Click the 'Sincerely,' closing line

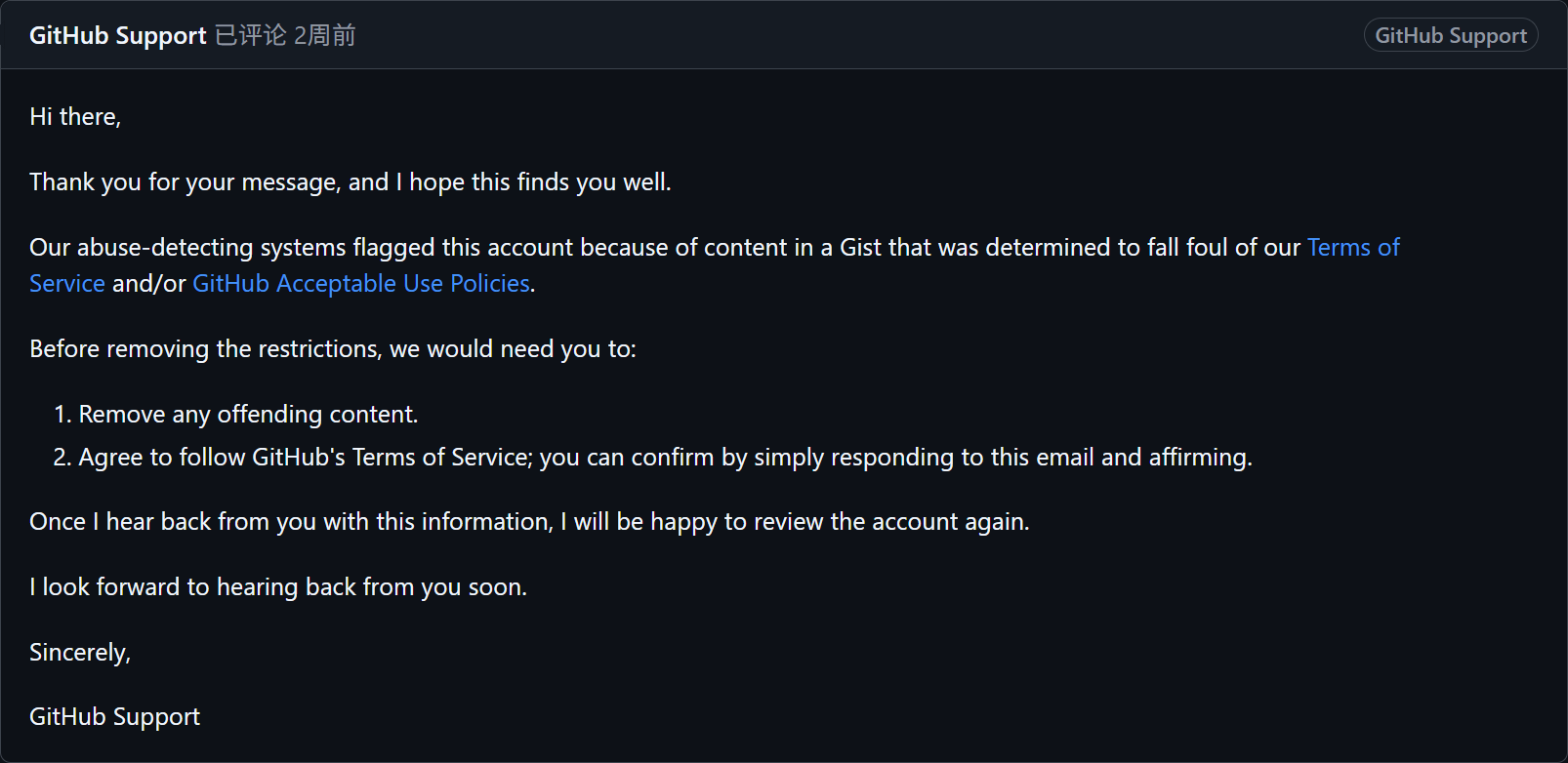tap(80, 652)
